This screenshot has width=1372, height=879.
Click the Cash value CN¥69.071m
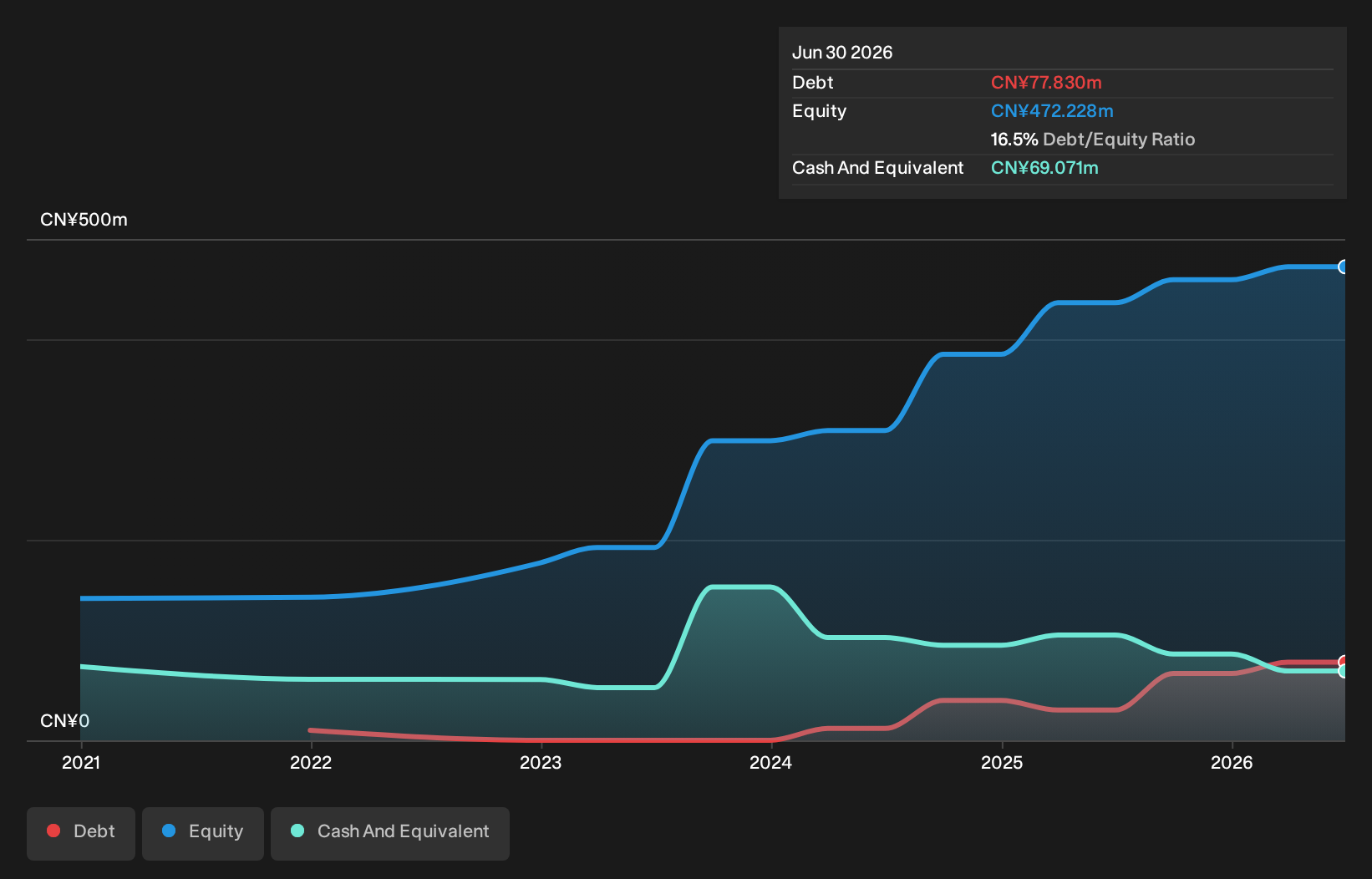pyautogui.click(x=1044, y=168)
